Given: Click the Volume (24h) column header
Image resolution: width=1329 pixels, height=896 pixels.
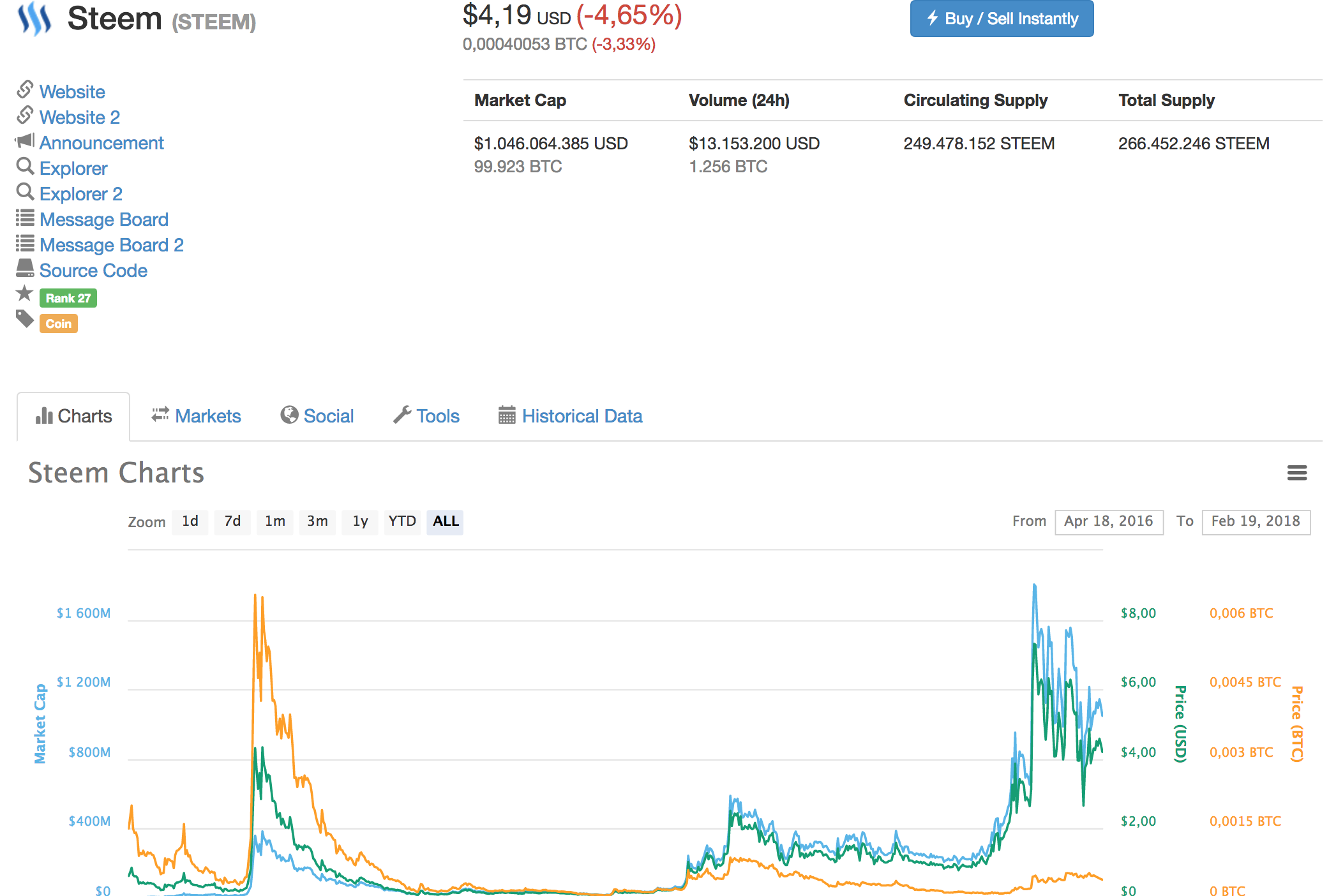Looking at the screenshot, I should [x=739, y=100].
